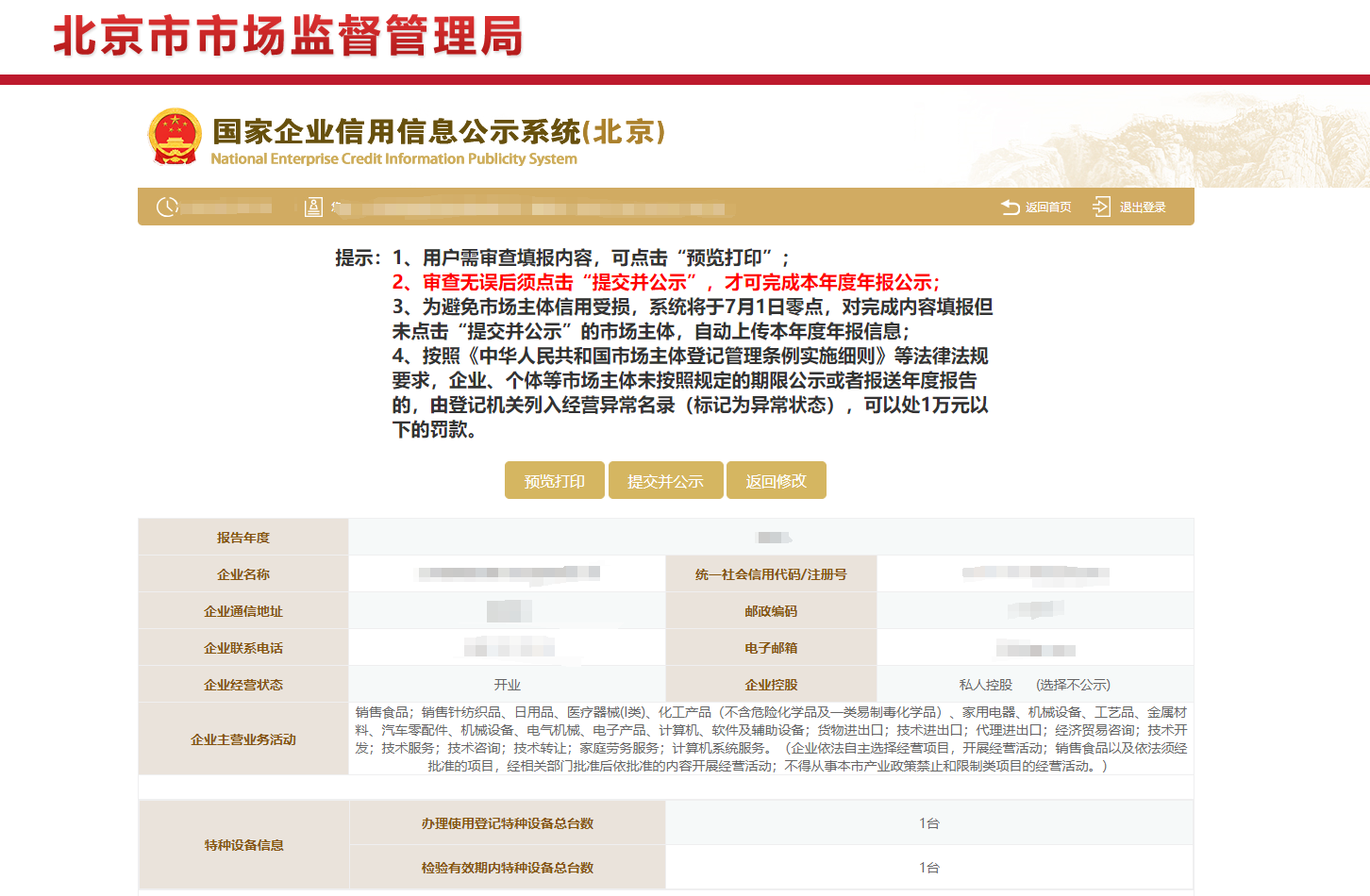Image resolution: width=1370 pixels, height=896 pixels.
Task: Click the 企业名称 label cell
Action: (x=243, y=573)
